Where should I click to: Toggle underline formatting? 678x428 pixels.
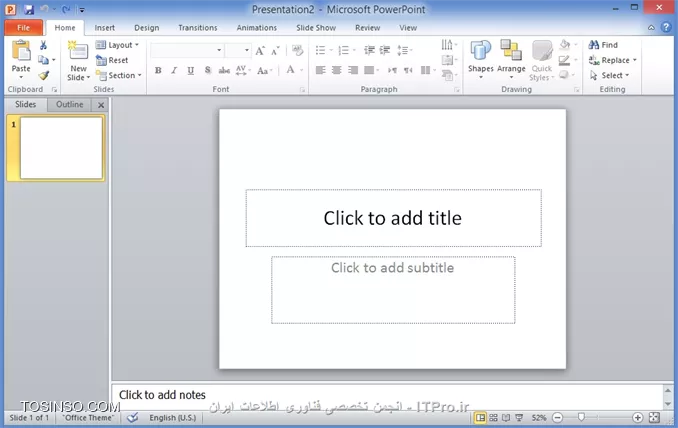190,70
